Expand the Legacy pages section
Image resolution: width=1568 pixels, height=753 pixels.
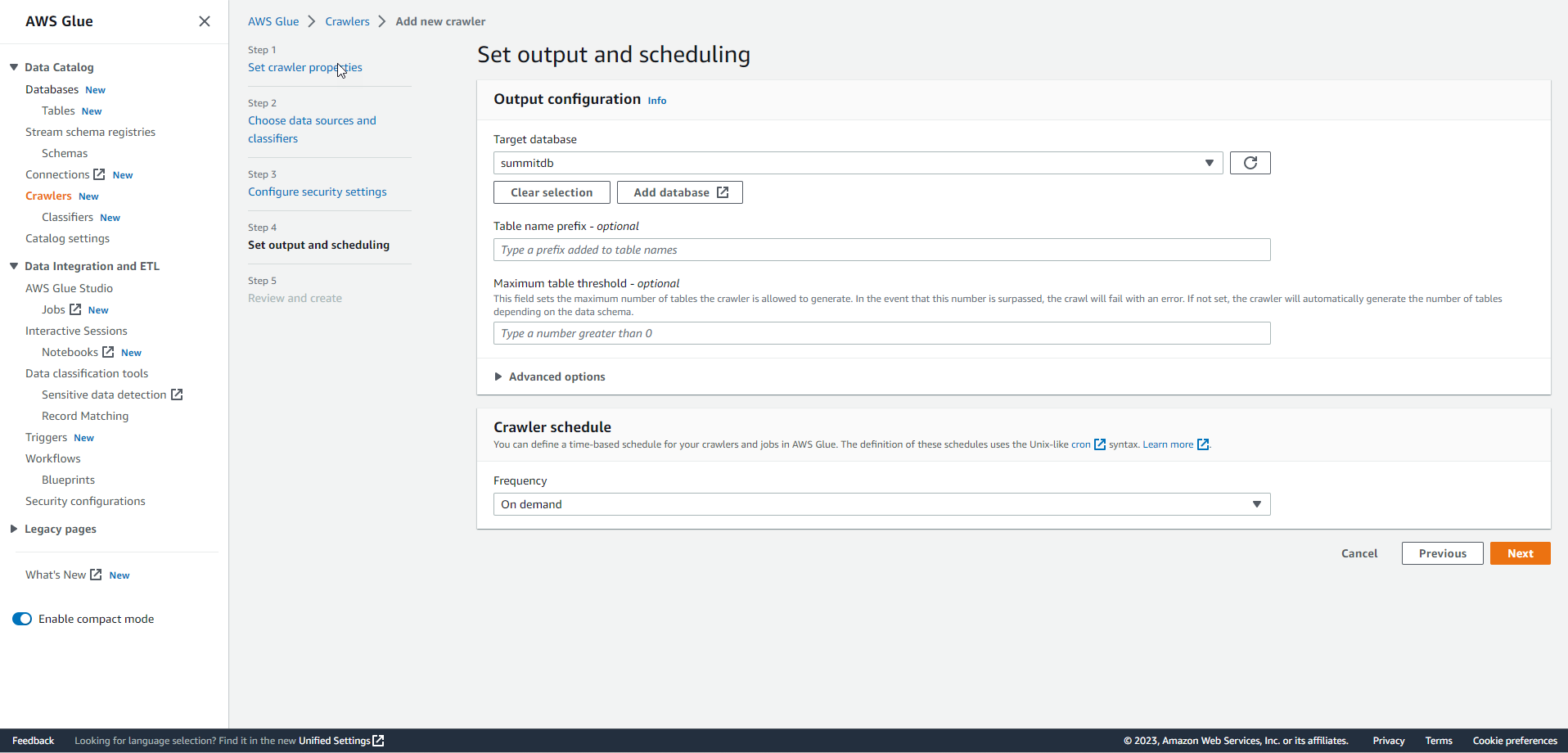click(x=14, y=529)
